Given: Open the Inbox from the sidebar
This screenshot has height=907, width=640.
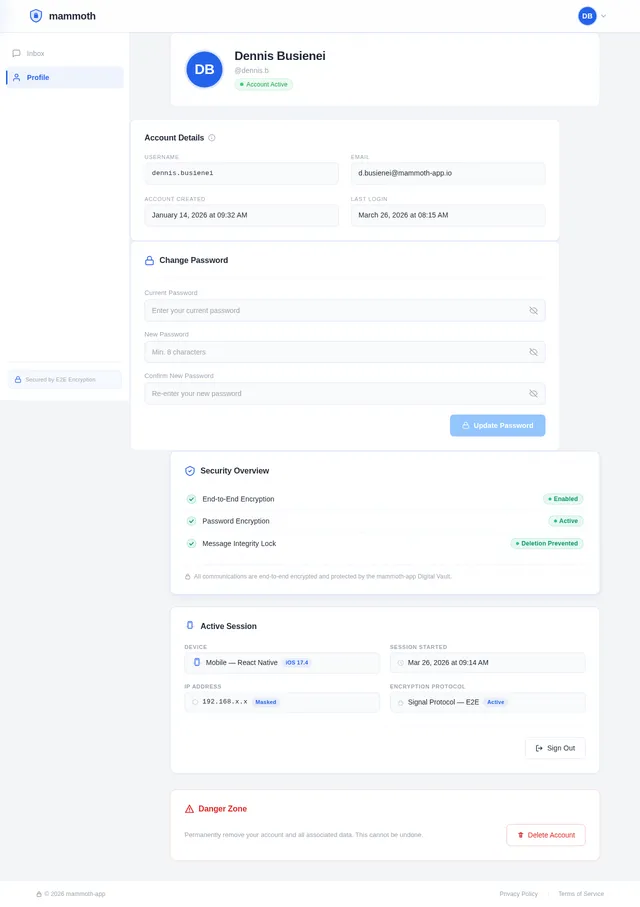Looking at the screenshot, I should coord(35,53).
